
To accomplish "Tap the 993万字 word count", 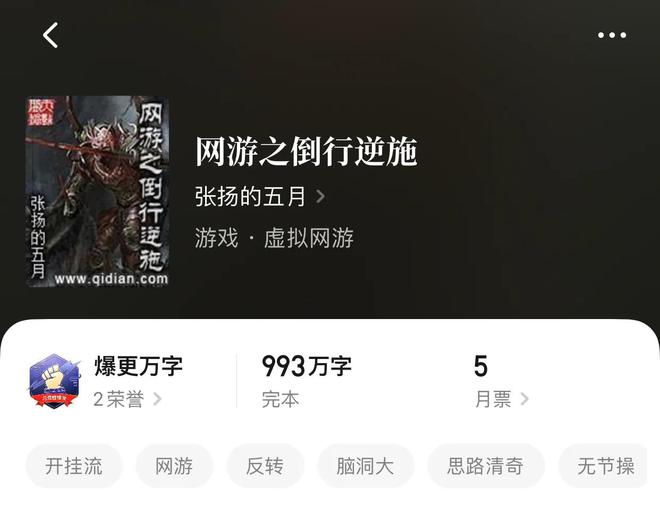I will pyautogui.click(x=306, y=366).
